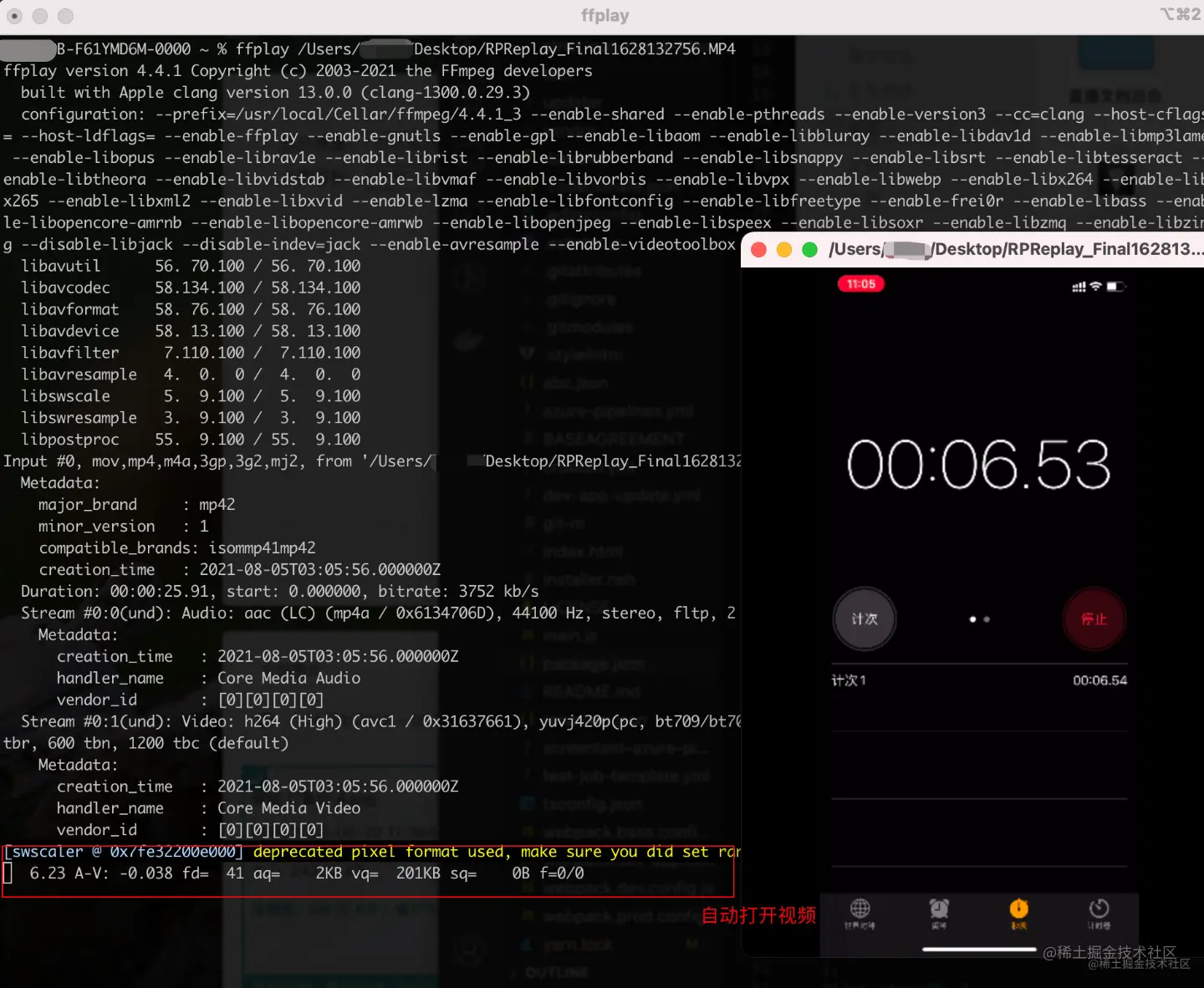Click the 'Stream #0:1(und): Video' line
Viewport: 1204px width, 988px height.
pyautogui.click(x=381, y=721)
